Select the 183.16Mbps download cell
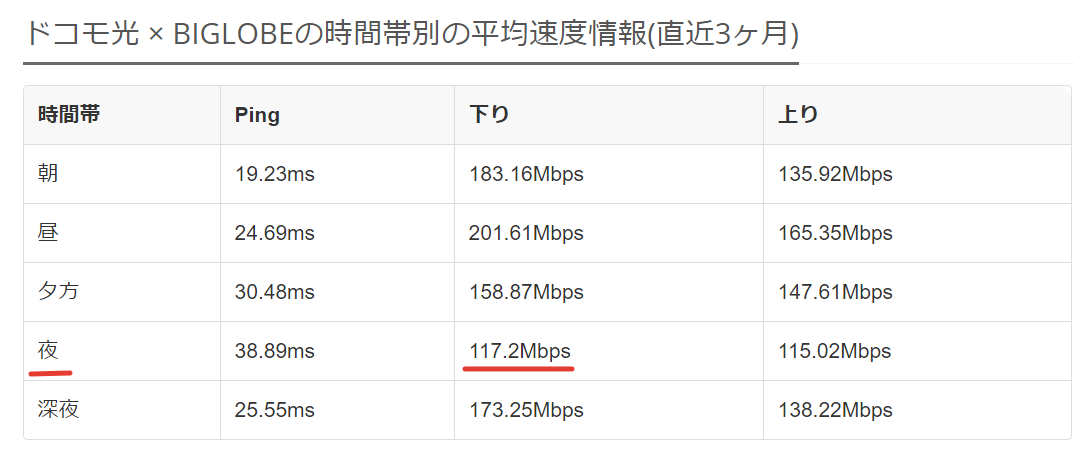Screen dimensions: 1086x454 pyautogui.click(x=526, y=174)
